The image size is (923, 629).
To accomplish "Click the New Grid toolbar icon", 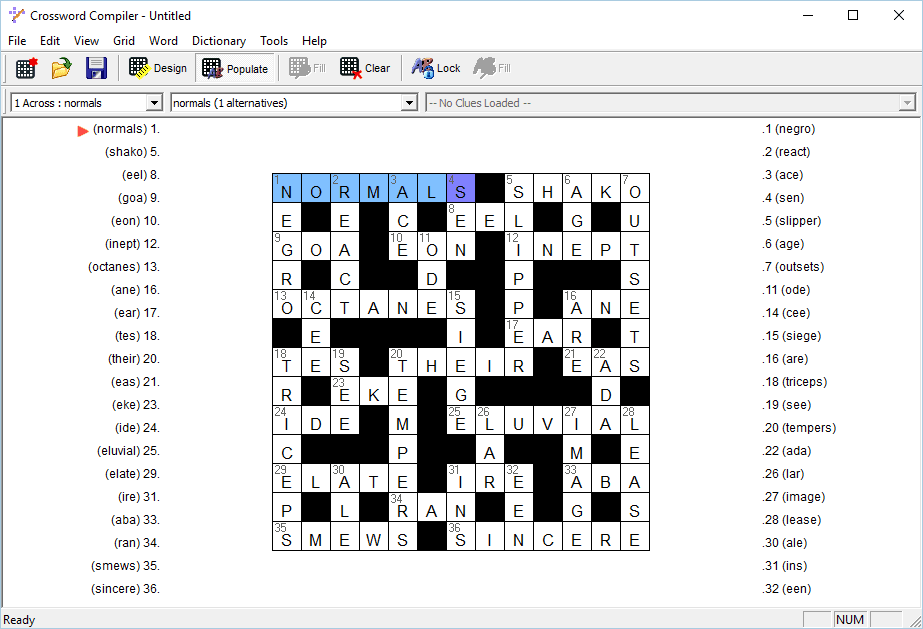I will 26,68.
